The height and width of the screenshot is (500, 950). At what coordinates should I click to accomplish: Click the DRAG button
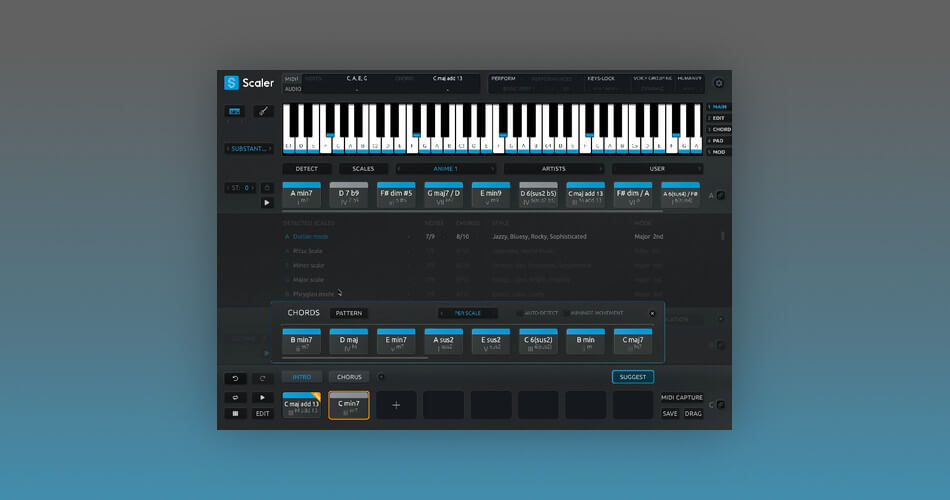(x=693, y=413)
